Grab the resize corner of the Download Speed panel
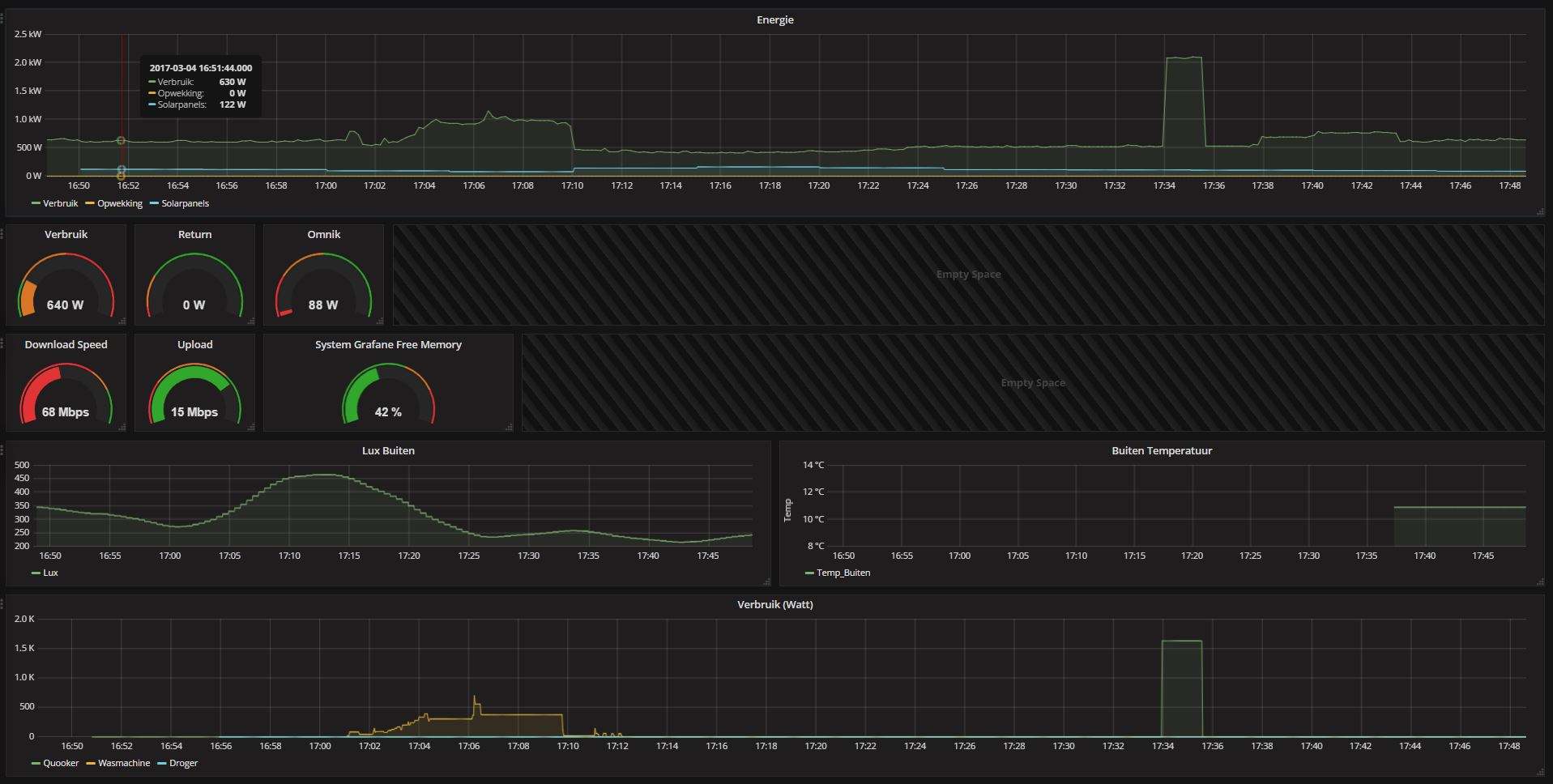This screenshot has height=784, width=1553. (122, 427)
